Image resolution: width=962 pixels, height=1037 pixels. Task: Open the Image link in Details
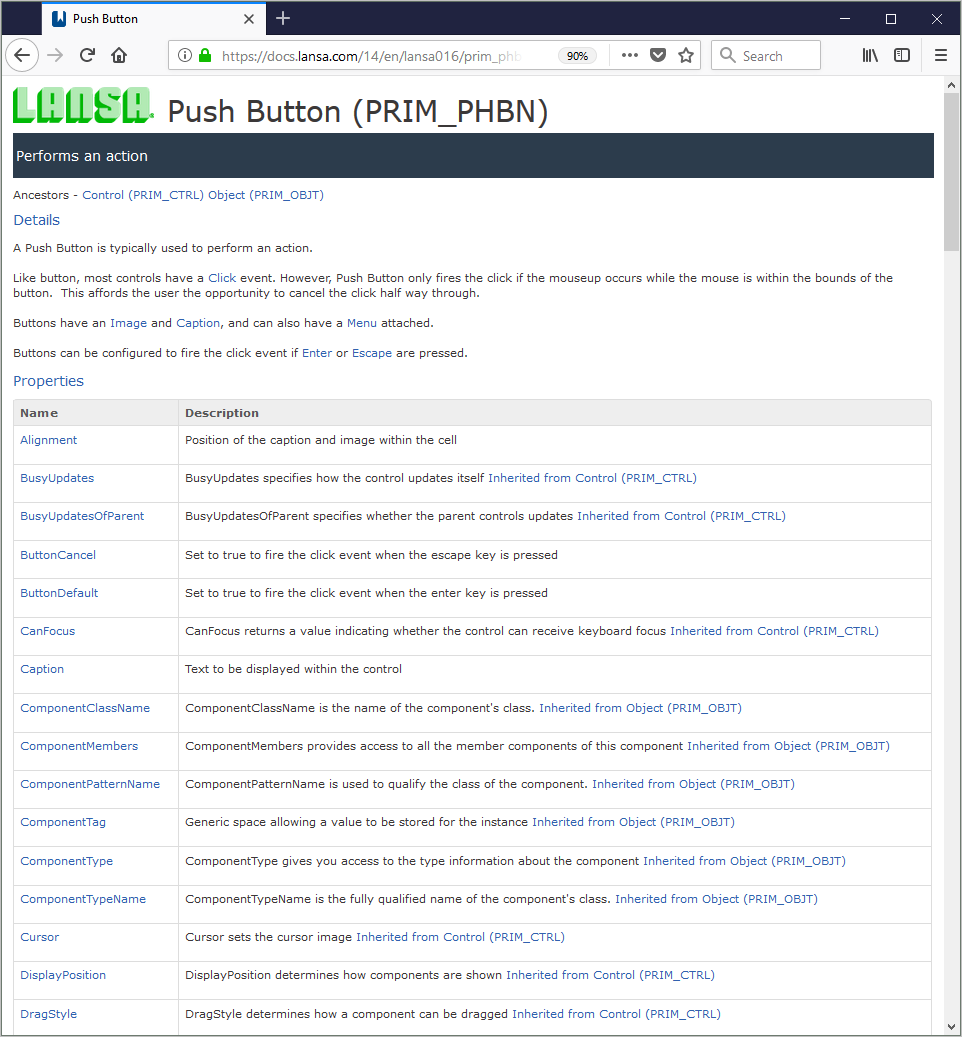(128, 323)
